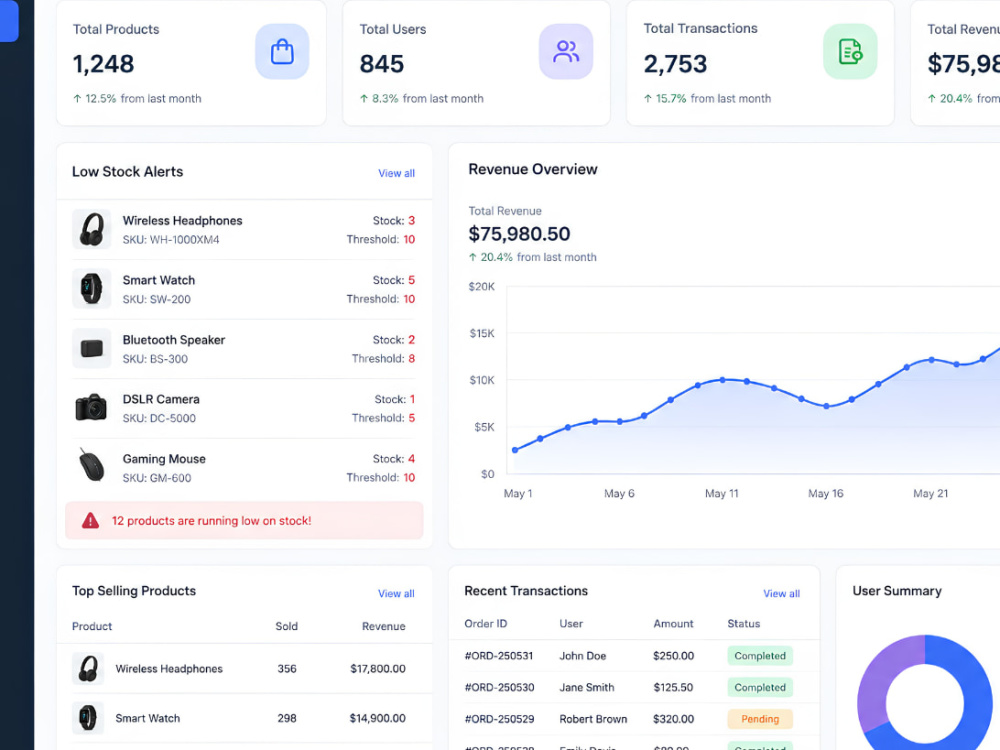1000x750 pixels.
Task: Click the $17,800.00 revenue value
Action: 378,668
